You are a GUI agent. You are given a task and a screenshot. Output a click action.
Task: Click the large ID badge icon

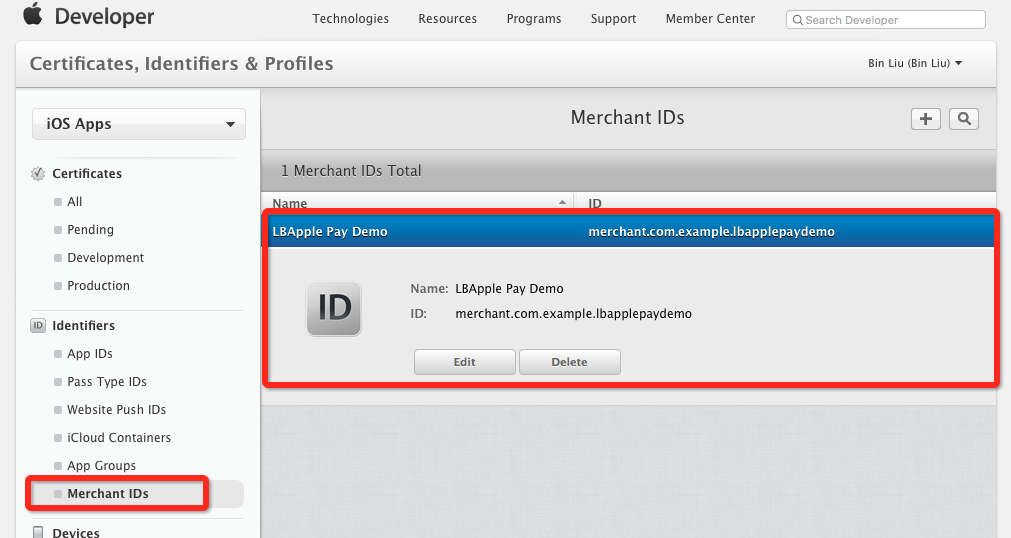(333, 308)
